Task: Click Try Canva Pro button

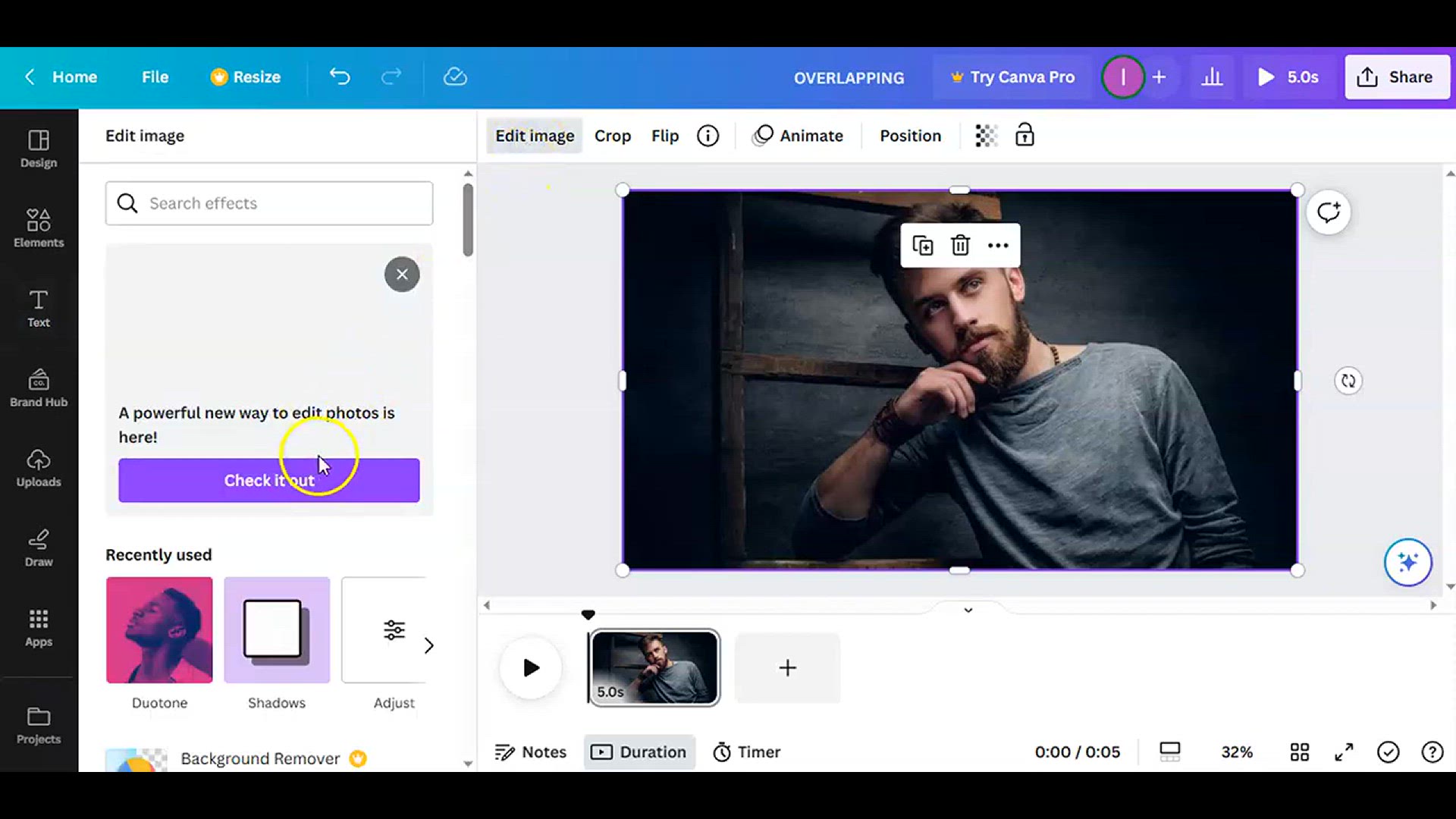Action: pyautogui.click(x=1013, y=77)
